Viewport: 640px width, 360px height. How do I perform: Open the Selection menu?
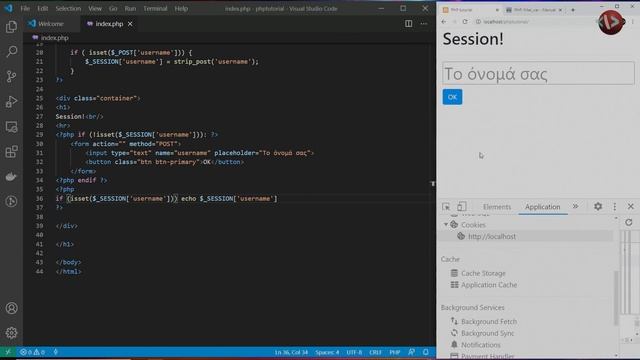point(68,8)
